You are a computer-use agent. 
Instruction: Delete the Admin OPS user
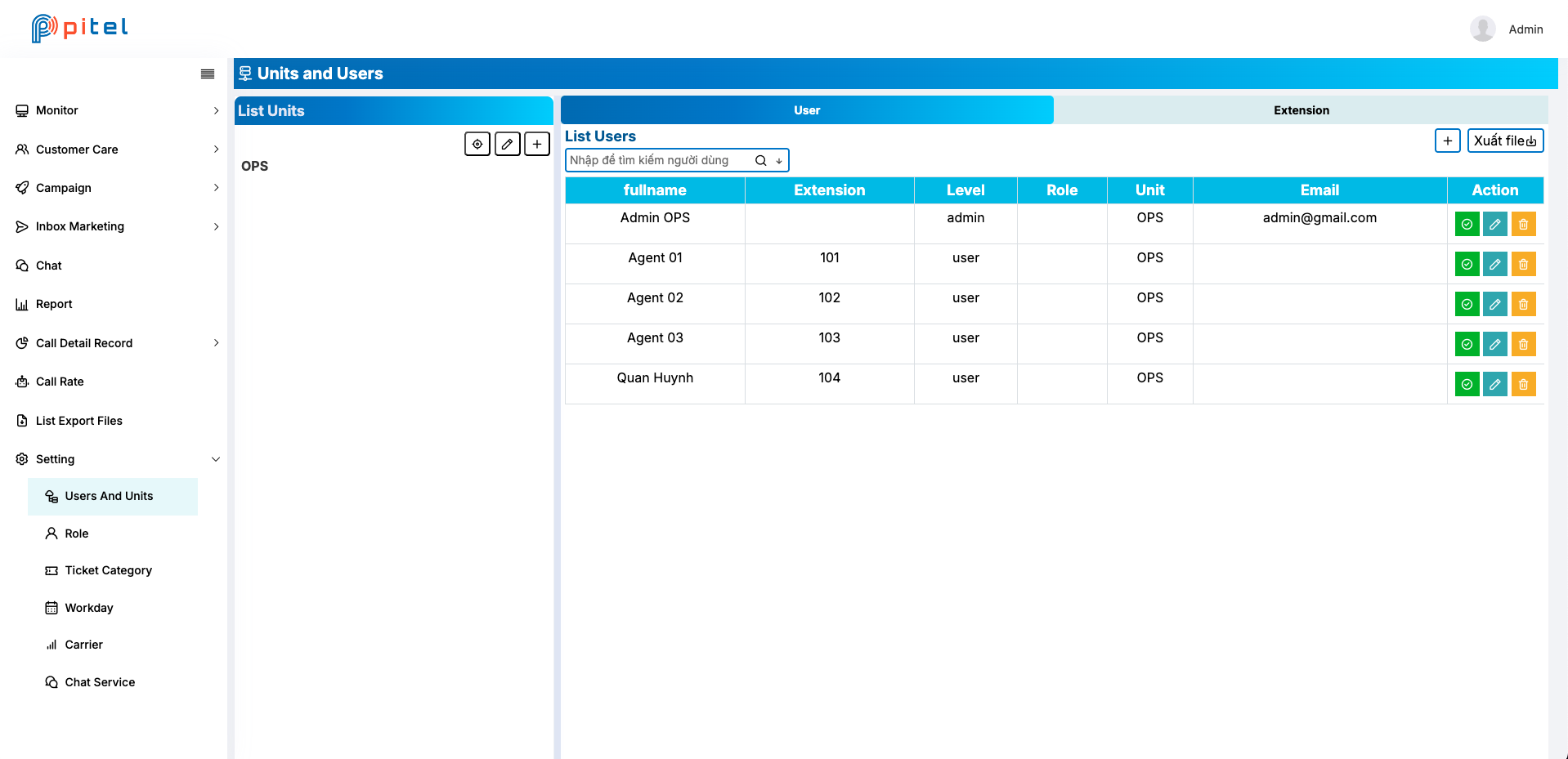[x=1524, y=224]
